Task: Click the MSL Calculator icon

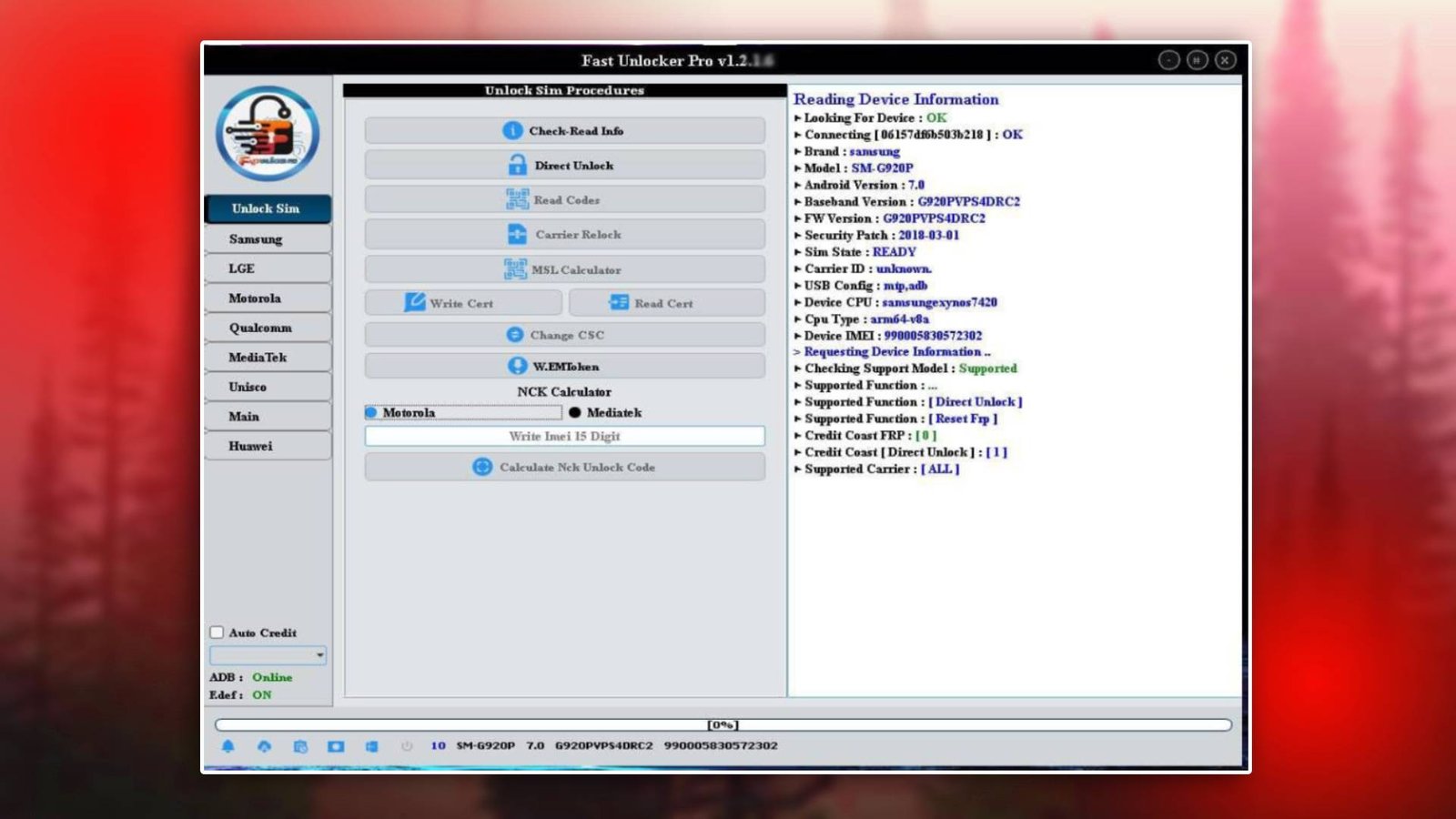Action: 515,268
